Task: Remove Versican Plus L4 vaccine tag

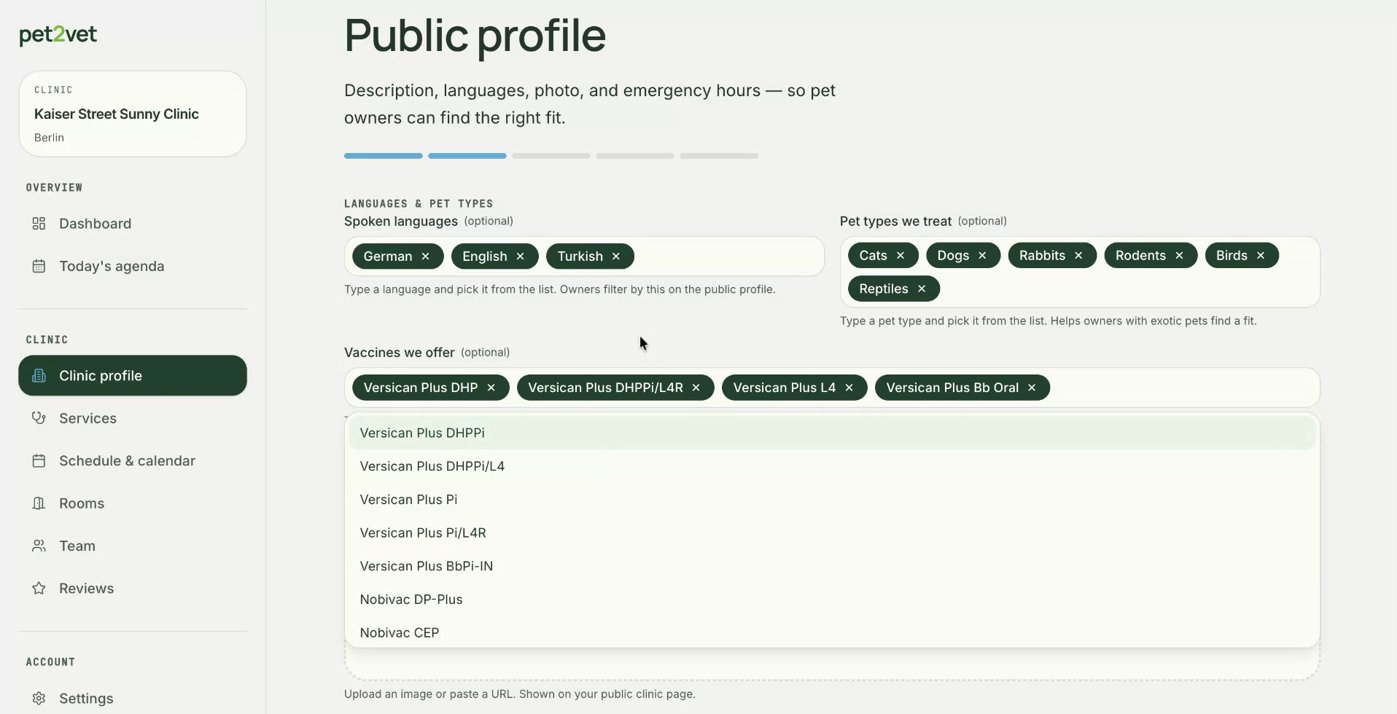Action: pyautogui.click(x=849, y=388)
